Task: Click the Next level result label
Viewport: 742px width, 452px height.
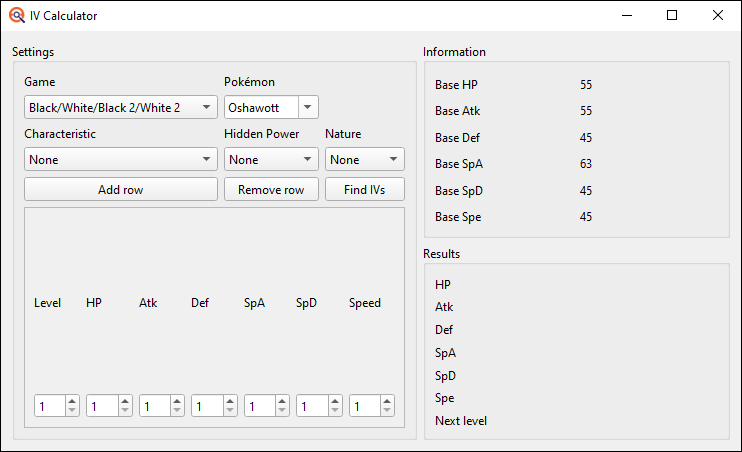Action: tap(461, 421)
